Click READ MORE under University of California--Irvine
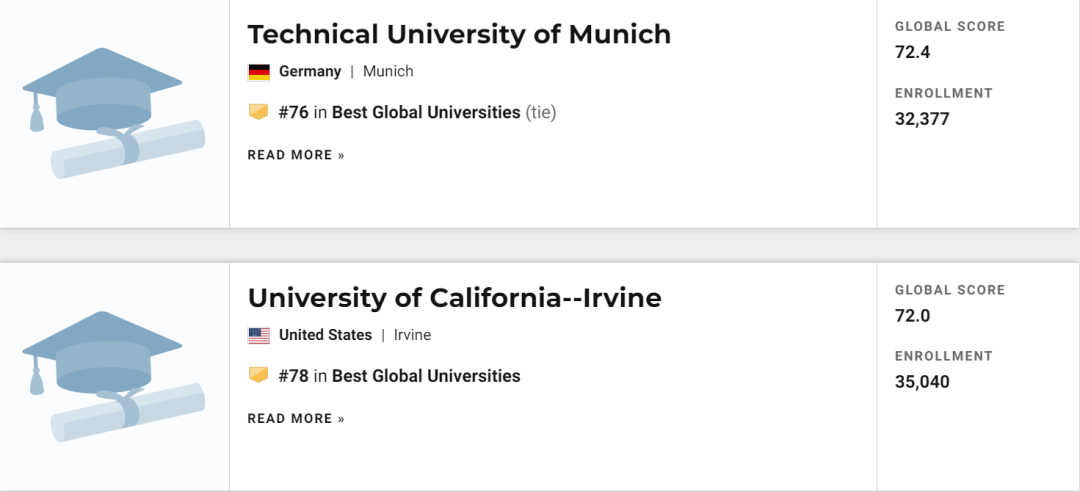 coord(296,419)
